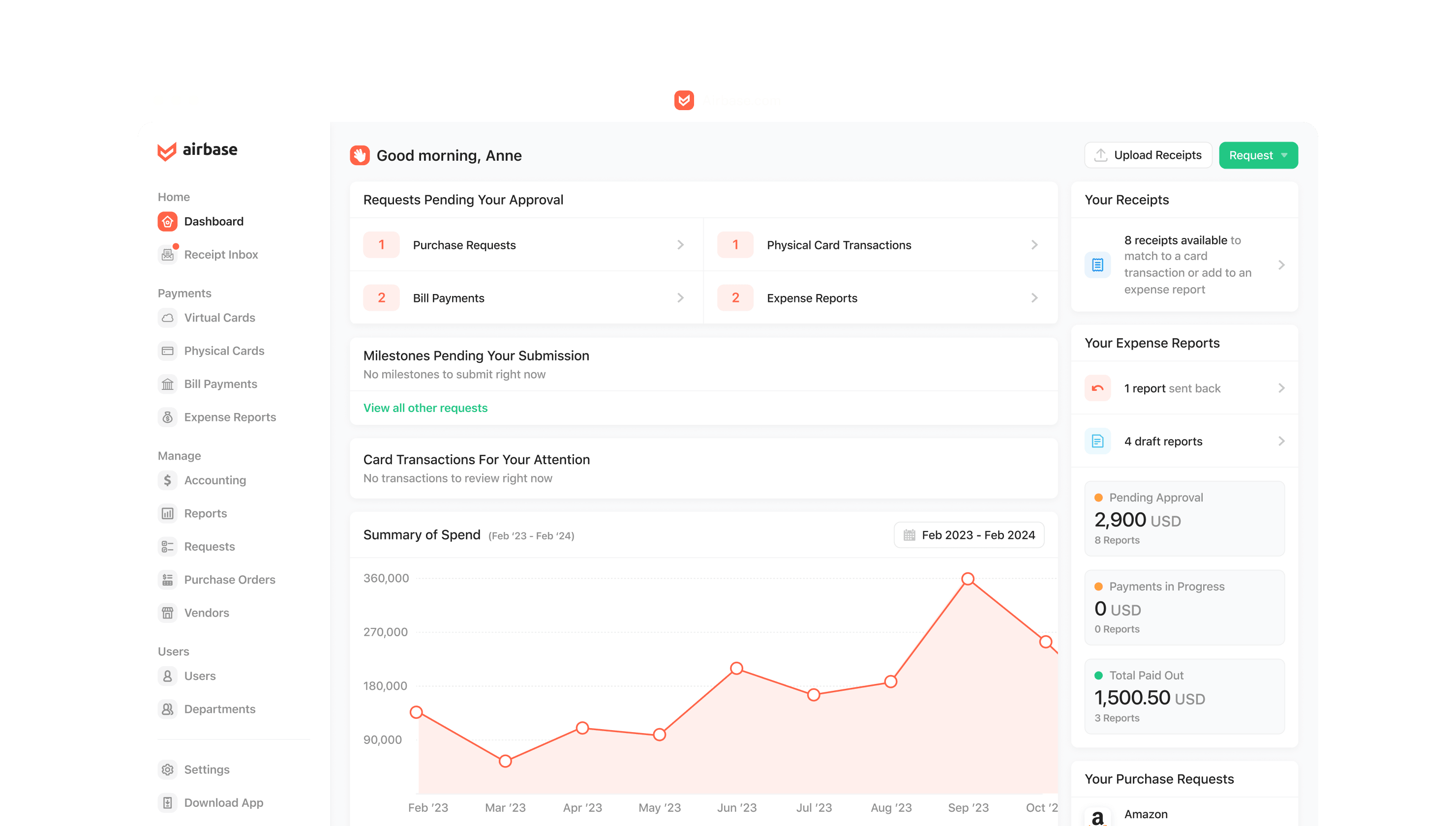The image size is (1456, 826).
Task: Open the Vendors store icon
Action: click(167, 613)
